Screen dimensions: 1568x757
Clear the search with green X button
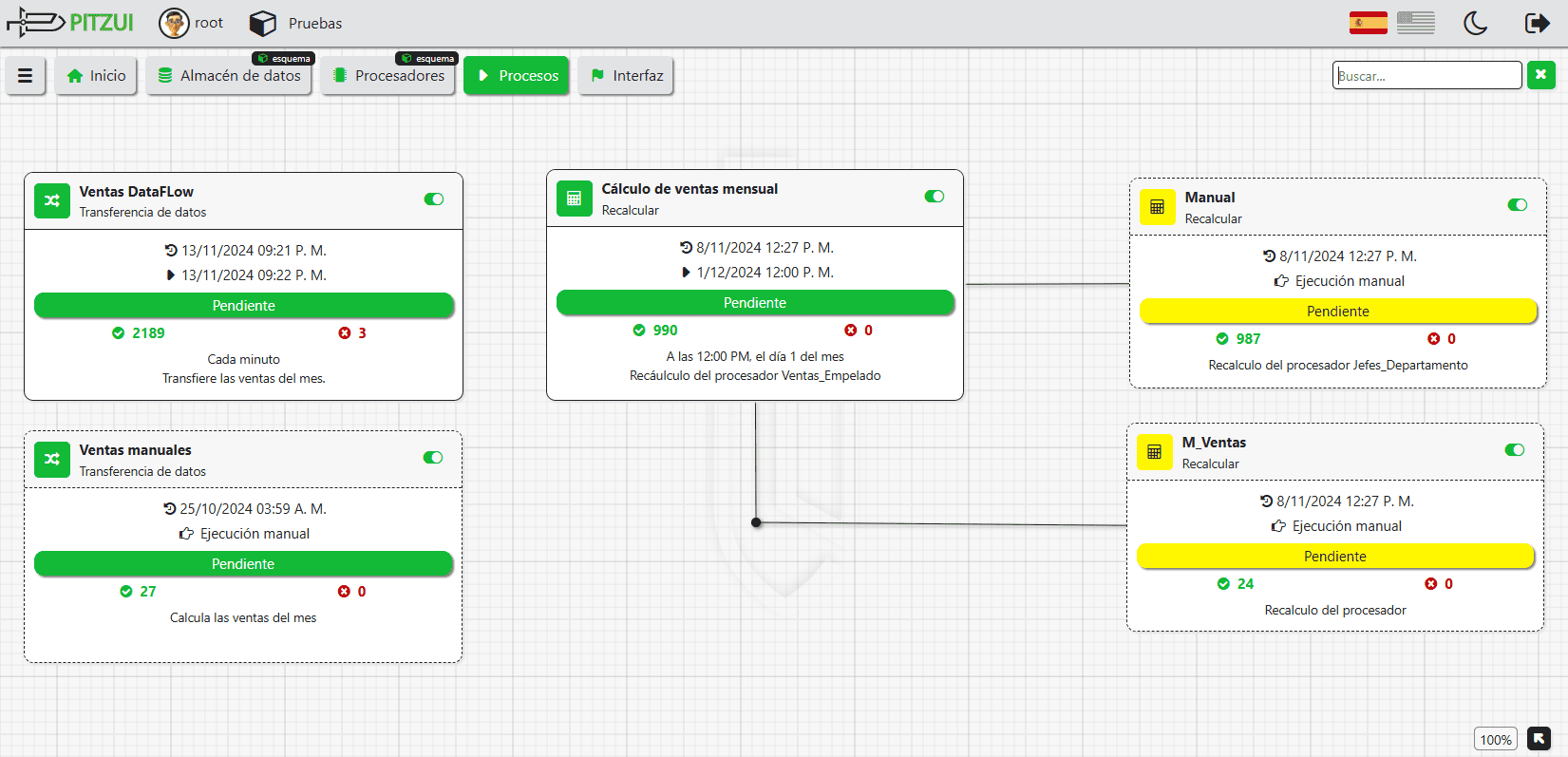(1540, 75)
